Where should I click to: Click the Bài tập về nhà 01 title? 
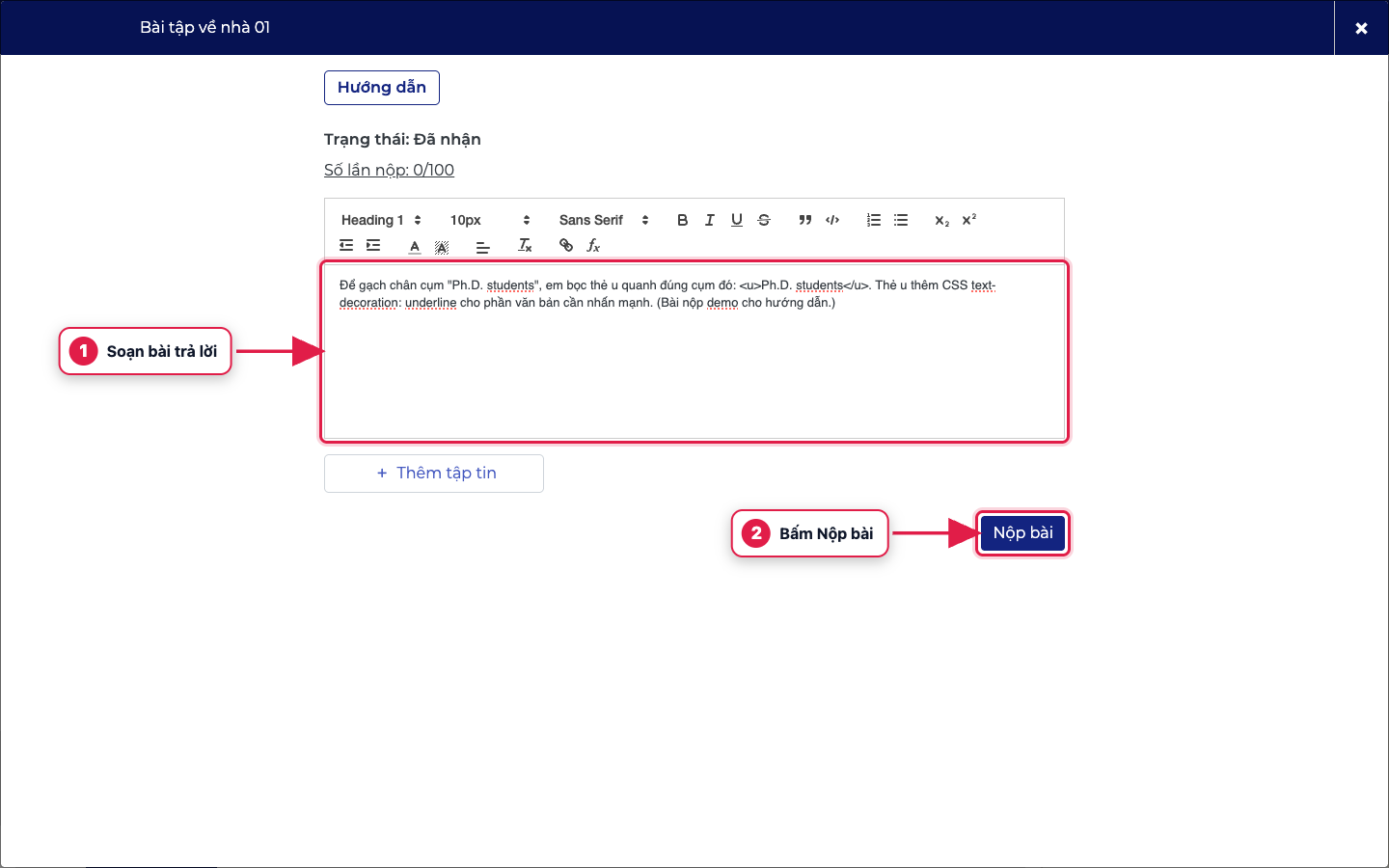pos(204,27)
